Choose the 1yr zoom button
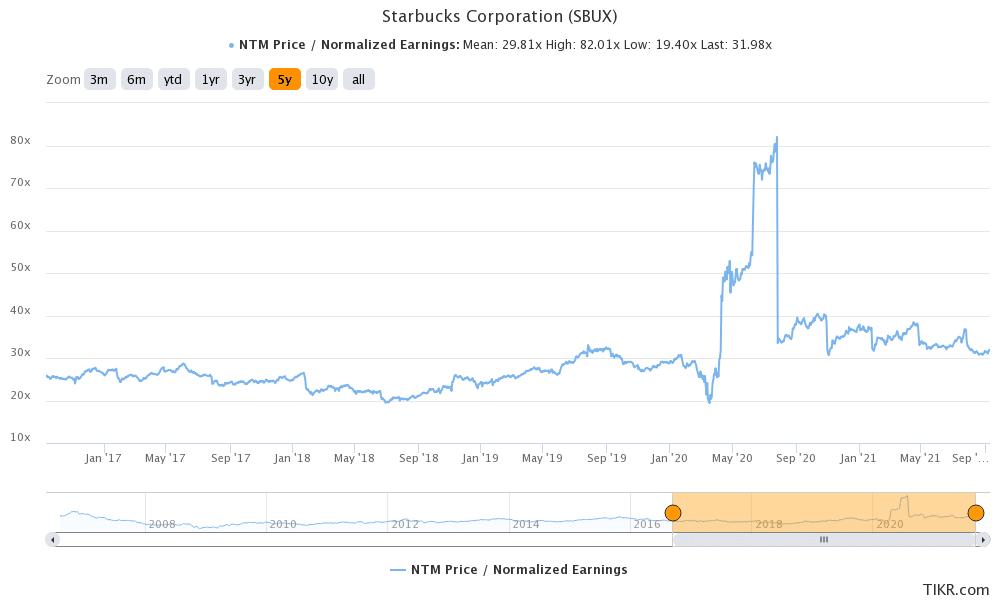Viewport: 1000px width, 600px height. click(x=210, y=80)
